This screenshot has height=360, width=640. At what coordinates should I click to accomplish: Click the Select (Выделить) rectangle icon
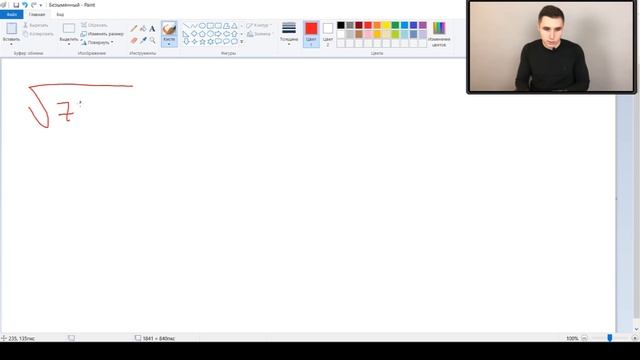pos(69,29)
